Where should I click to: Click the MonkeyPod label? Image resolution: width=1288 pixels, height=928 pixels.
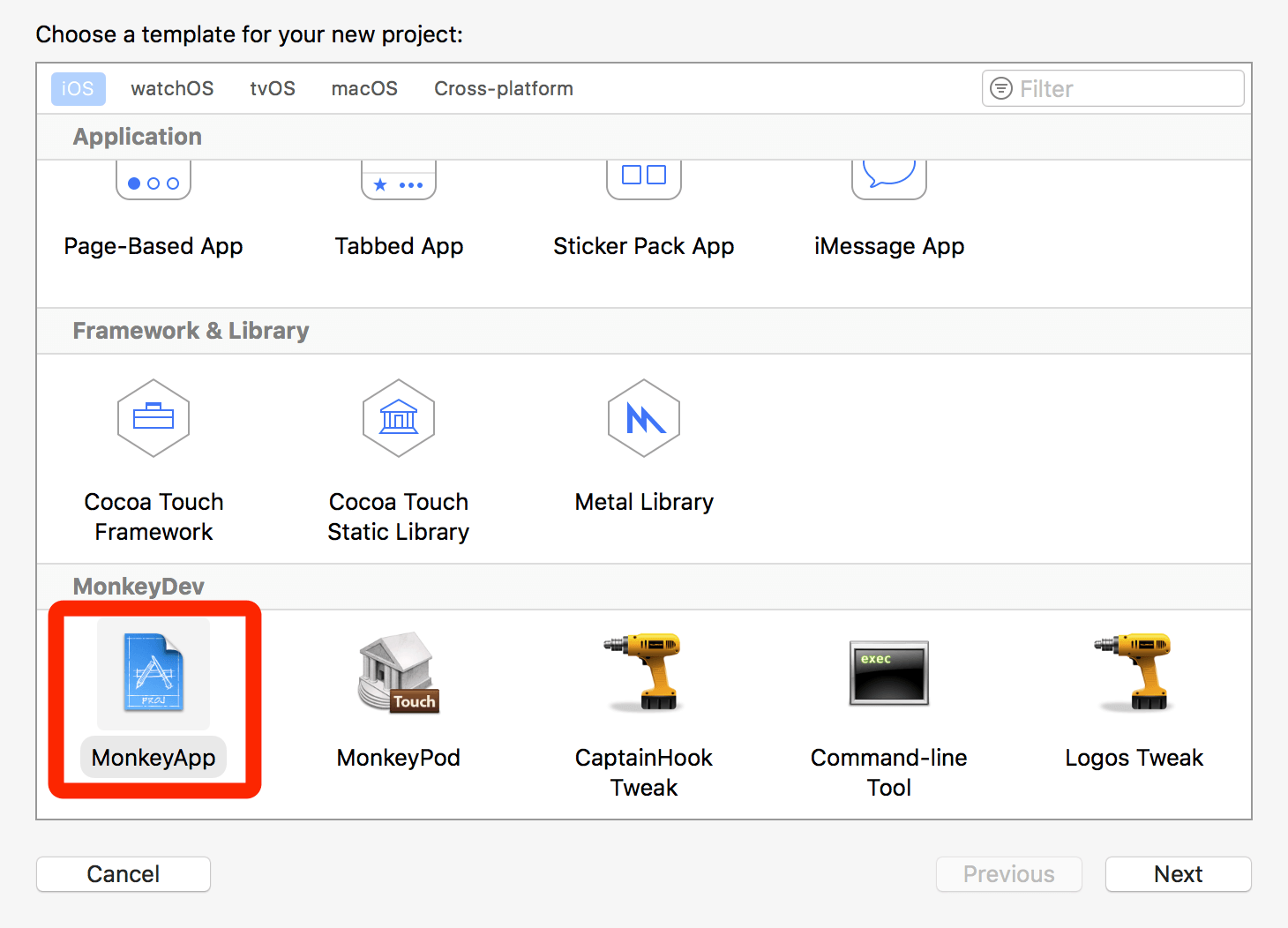point(399,758)
